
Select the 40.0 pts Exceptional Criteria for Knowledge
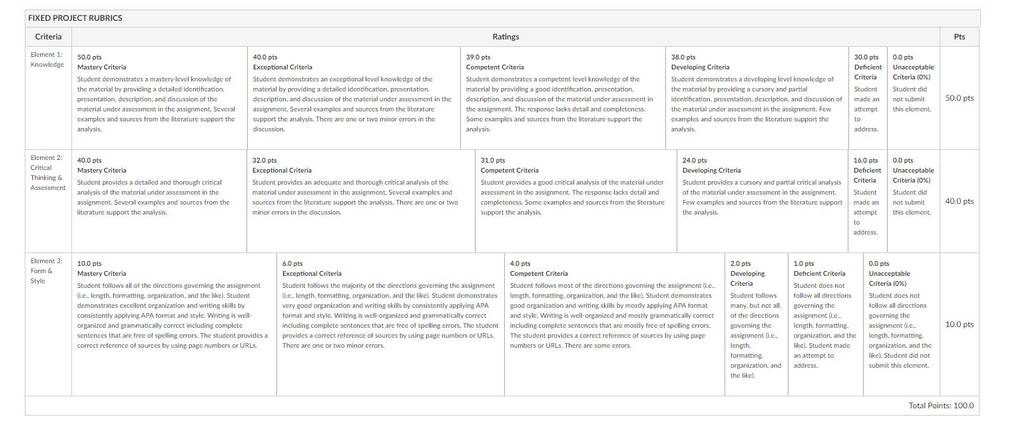[354, 98]
